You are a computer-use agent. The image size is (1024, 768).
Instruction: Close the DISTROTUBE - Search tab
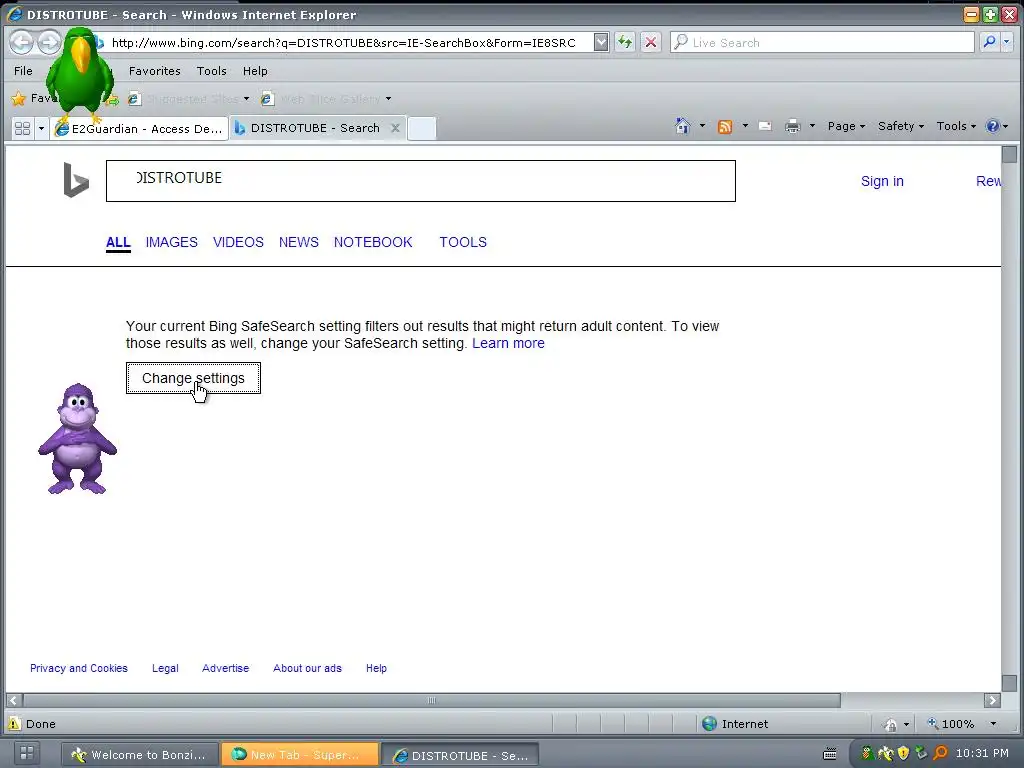point(395,128)
